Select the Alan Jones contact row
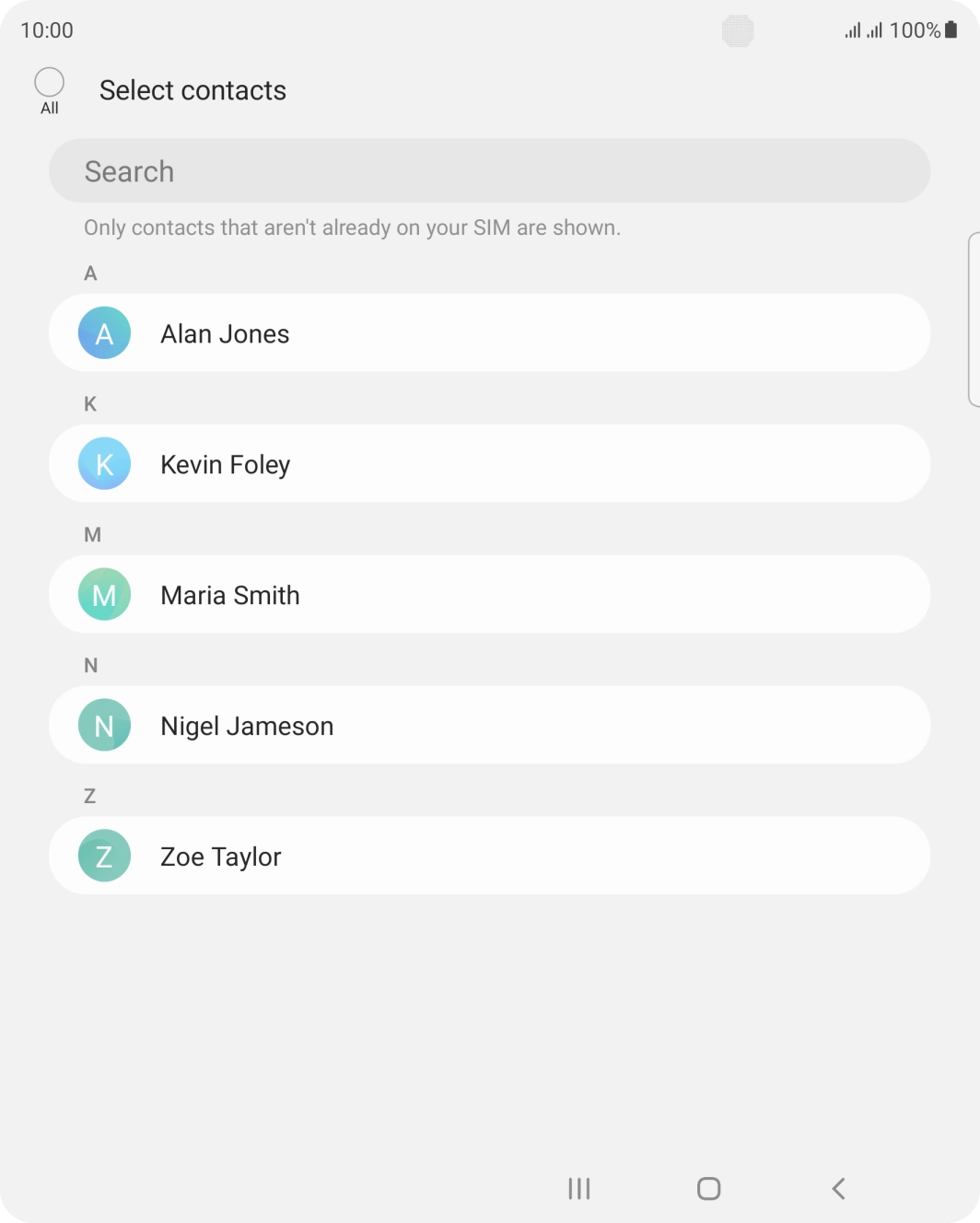Image resolution: width=980 pixels, height=1223 pixels. tap(489, 332)
